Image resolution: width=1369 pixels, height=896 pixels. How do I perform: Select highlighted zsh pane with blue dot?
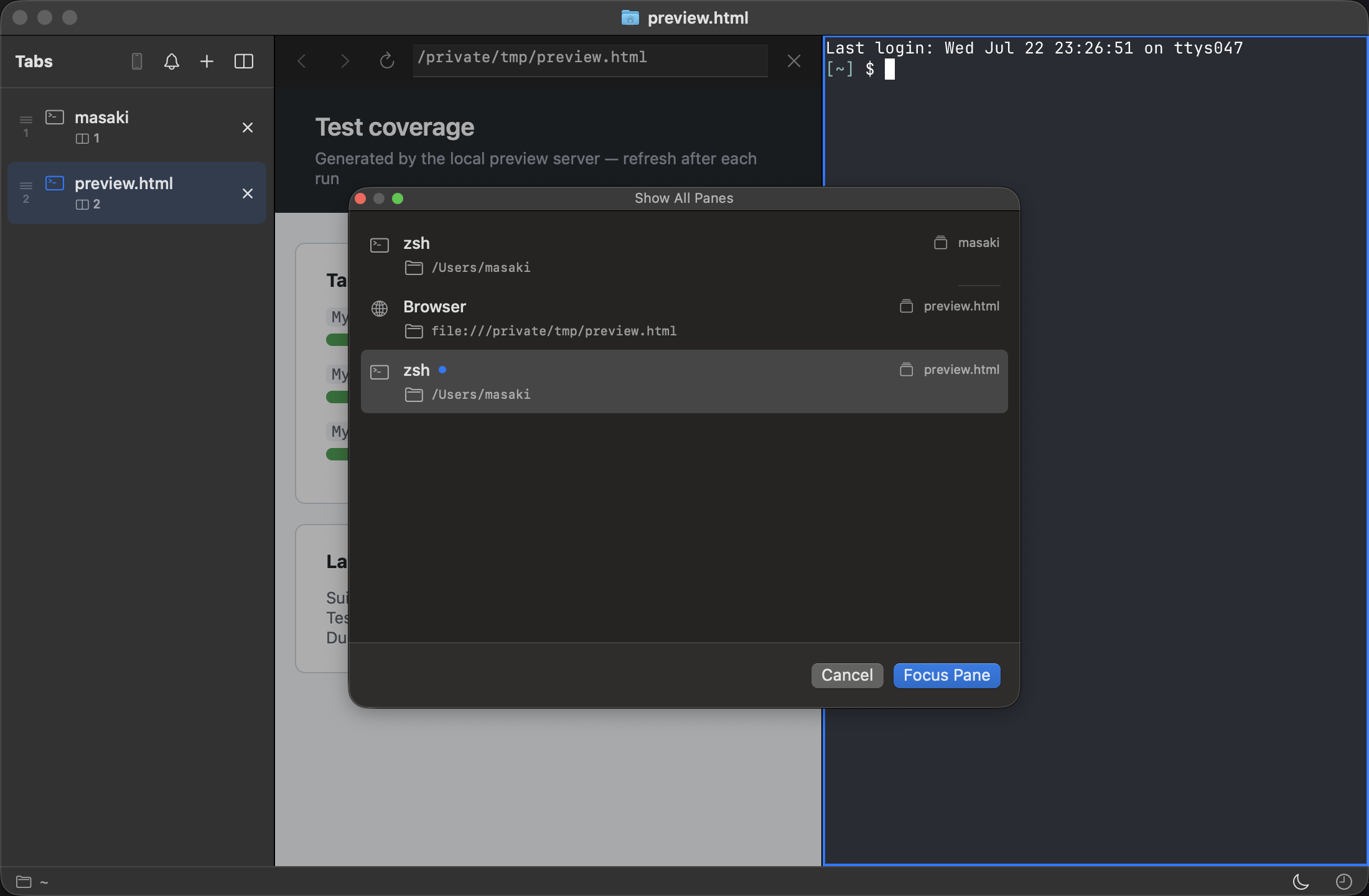[684, 381]
